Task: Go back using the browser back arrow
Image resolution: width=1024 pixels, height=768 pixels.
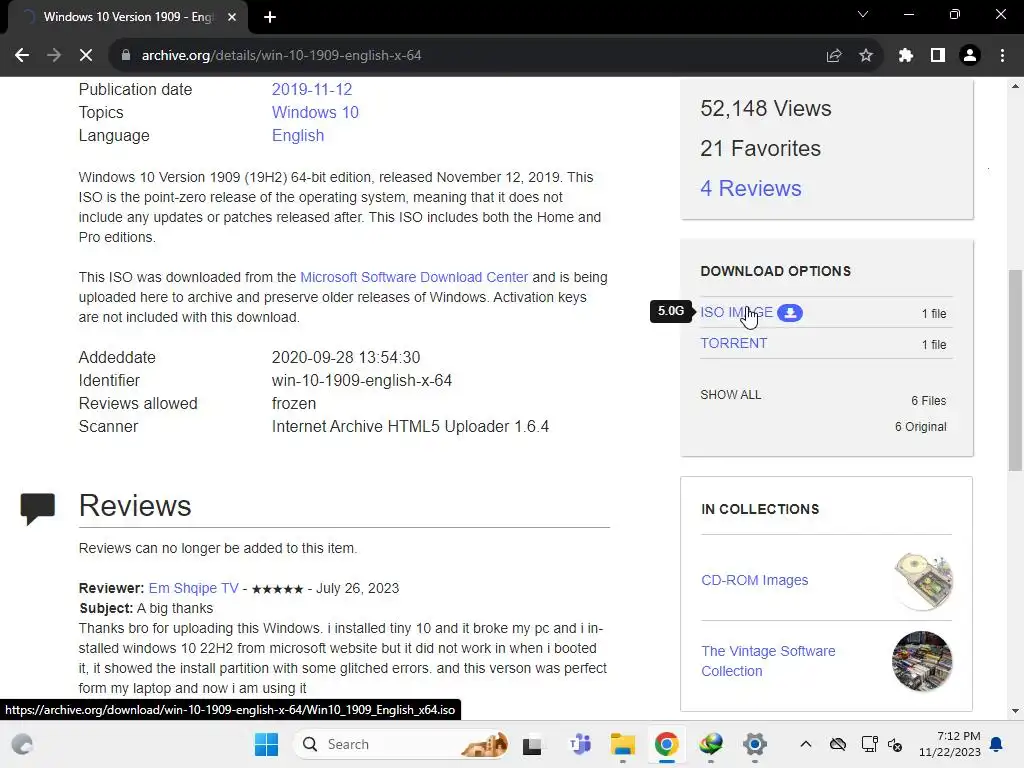Action: pyautogui.click(x=22, y=56)
